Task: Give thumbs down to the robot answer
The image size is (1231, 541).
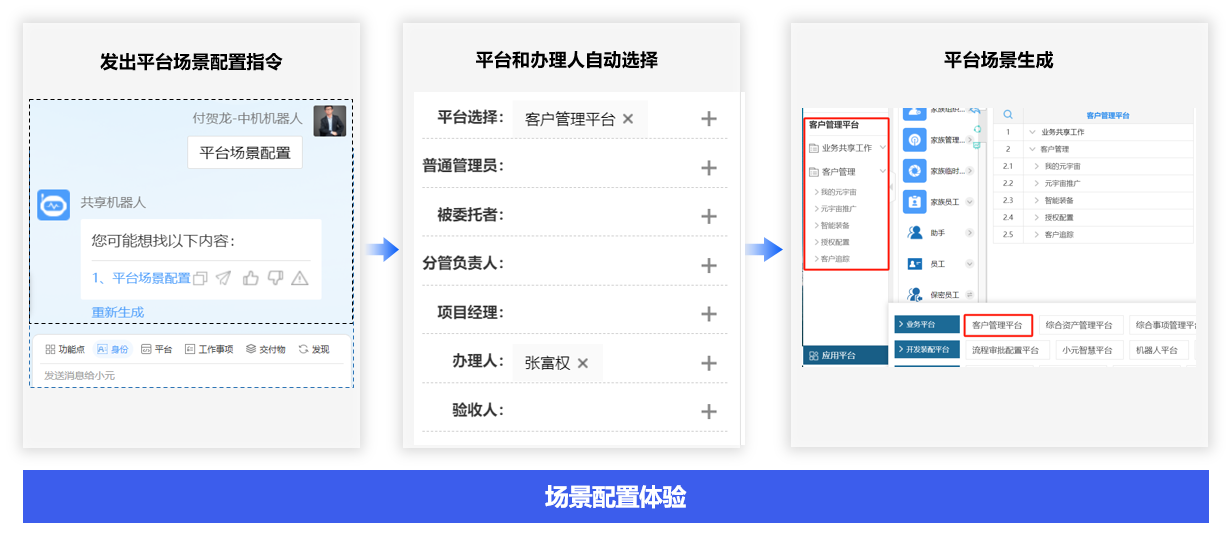Action: coord(275,278)
